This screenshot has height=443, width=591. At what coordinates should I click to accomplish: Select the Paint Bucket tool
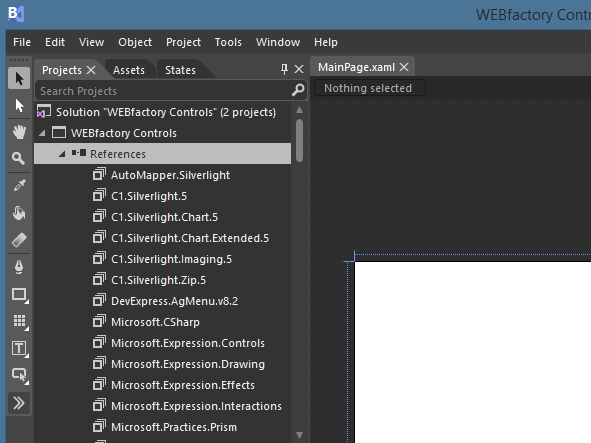click(x=19, y=213)
